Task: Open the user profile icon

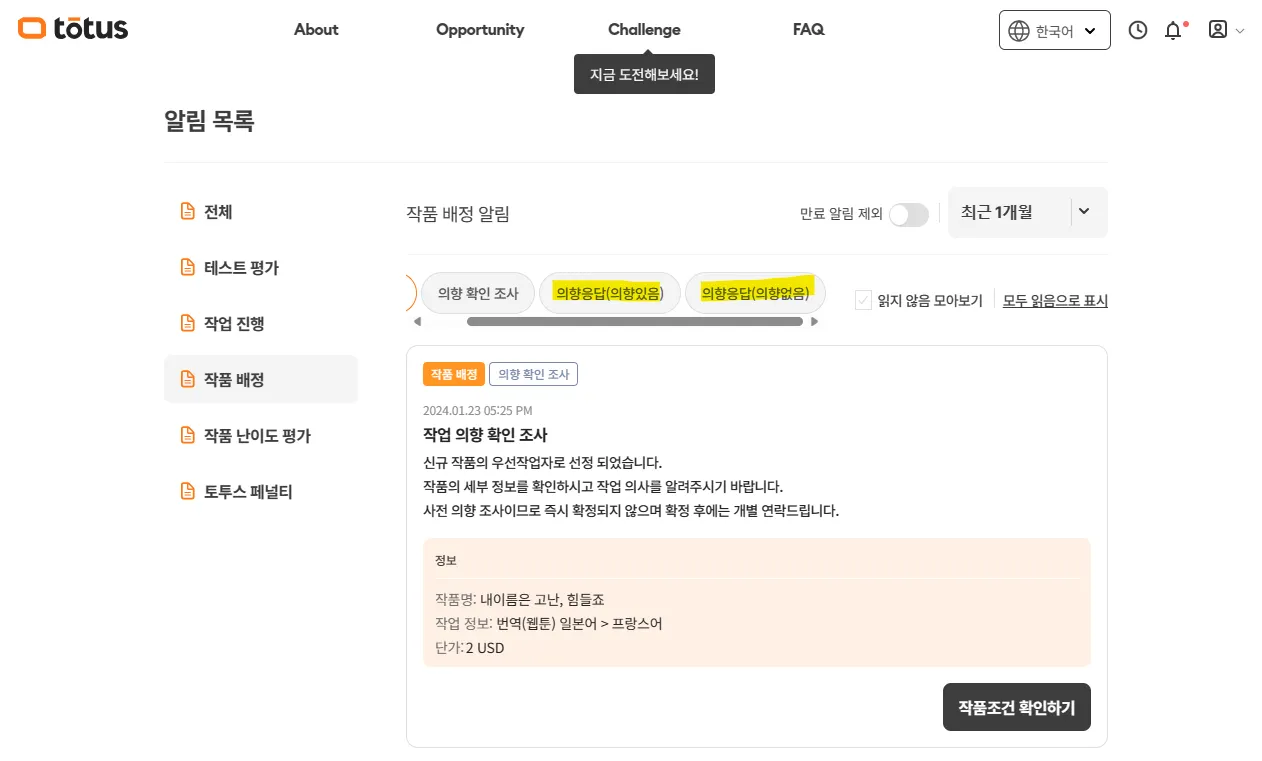Action: [x=1218, y=30]
